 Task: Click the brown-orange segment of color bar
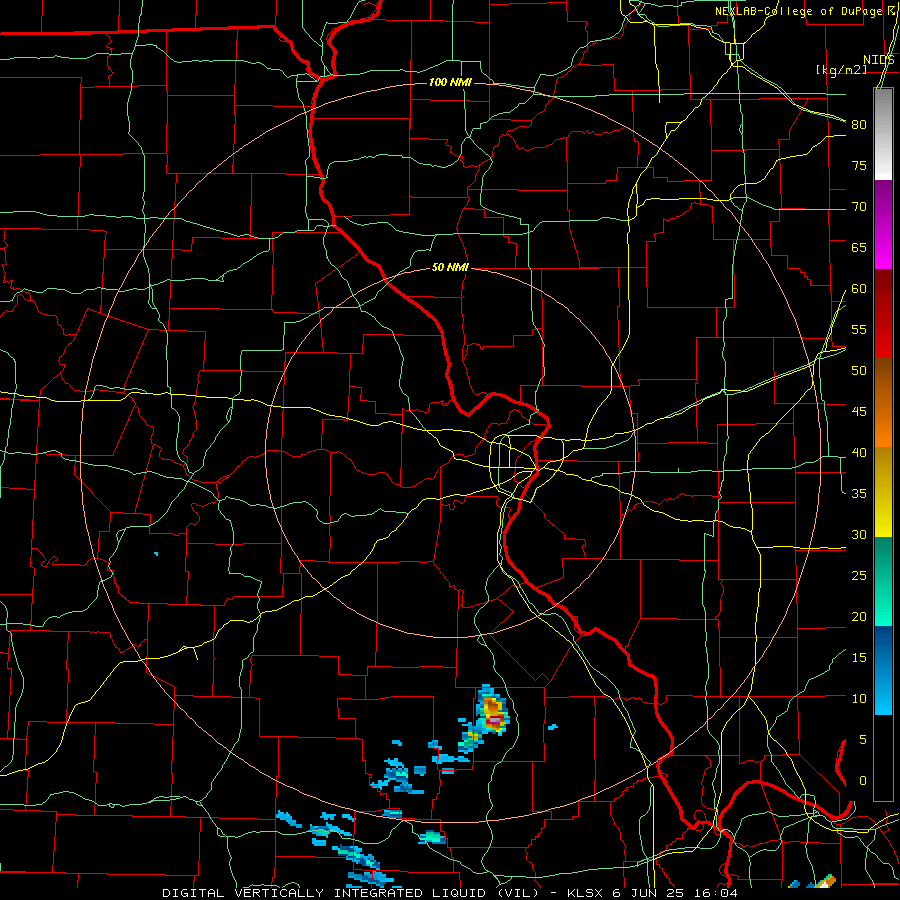tap(883, 403)
